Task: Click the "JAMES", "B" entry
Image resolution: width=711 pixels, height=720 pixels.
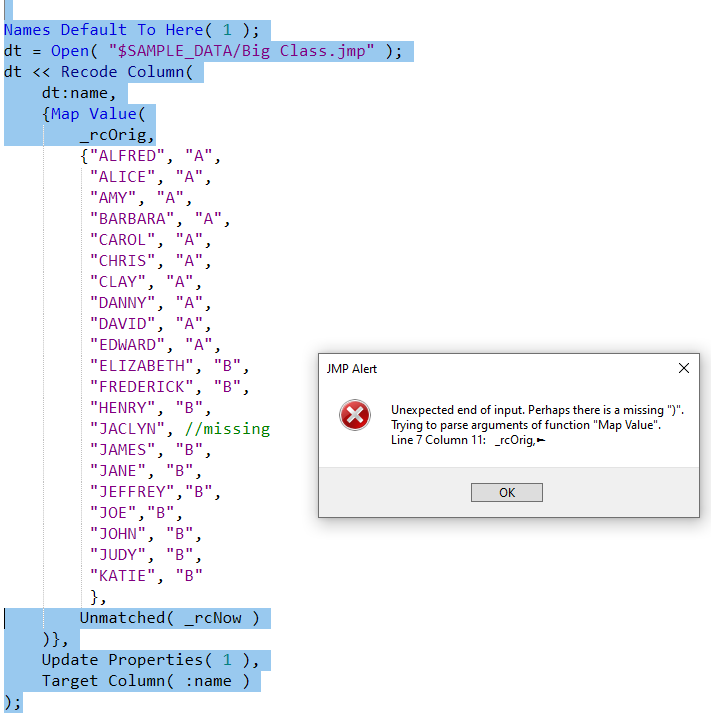Action: [x=150, y=450]
